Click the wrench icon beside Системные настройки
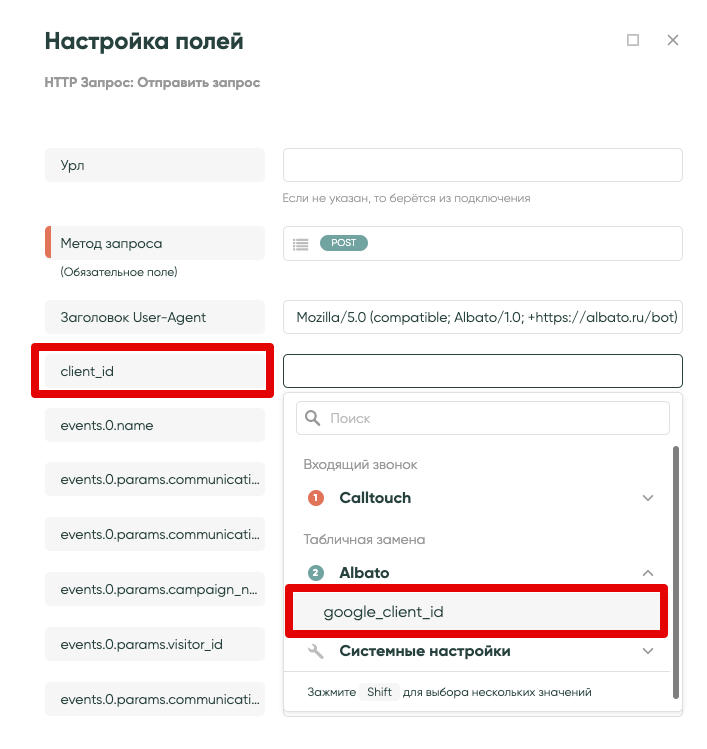This screenshot has width=707, height=749. point(316,651)
